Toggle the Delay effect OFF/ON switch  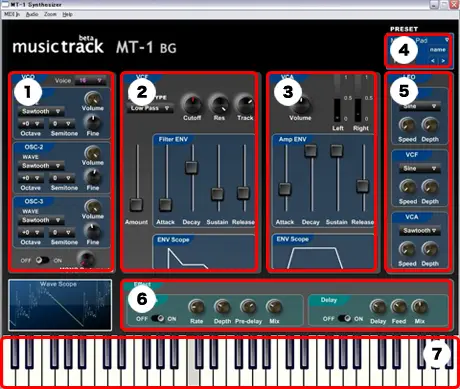click(344, 318)
